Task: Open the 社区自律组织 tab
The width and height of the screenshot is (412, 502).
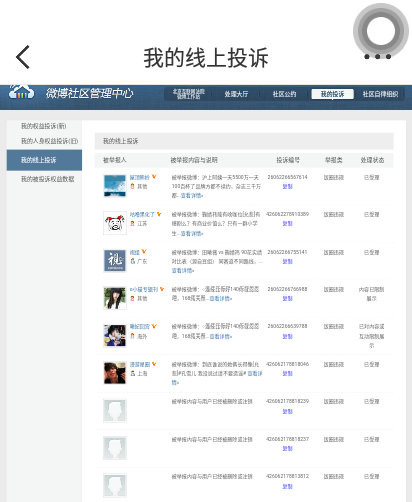Action: pos(380,94)
